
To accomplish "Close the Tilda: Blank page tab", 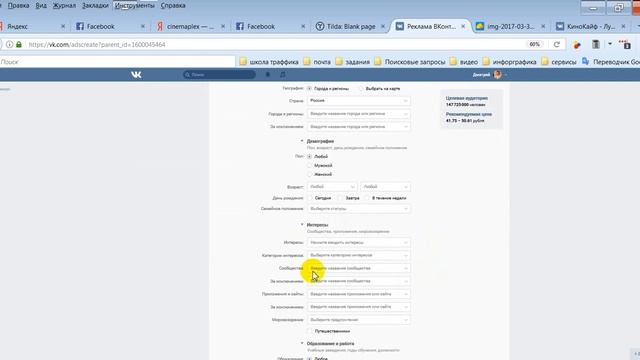I will 383,27.
